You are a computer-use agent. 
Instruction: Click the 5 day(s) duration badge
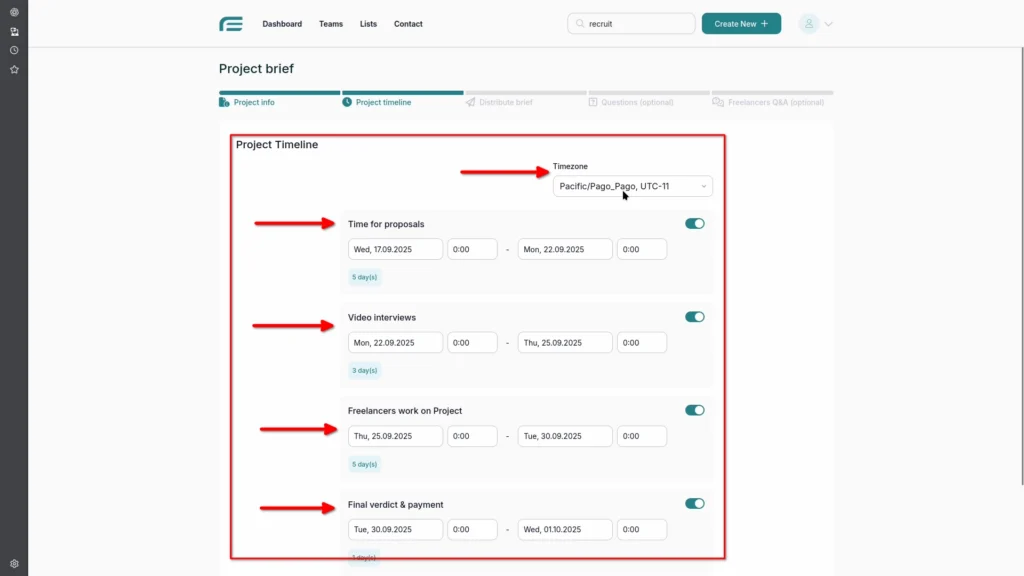[x=364, y=277]
